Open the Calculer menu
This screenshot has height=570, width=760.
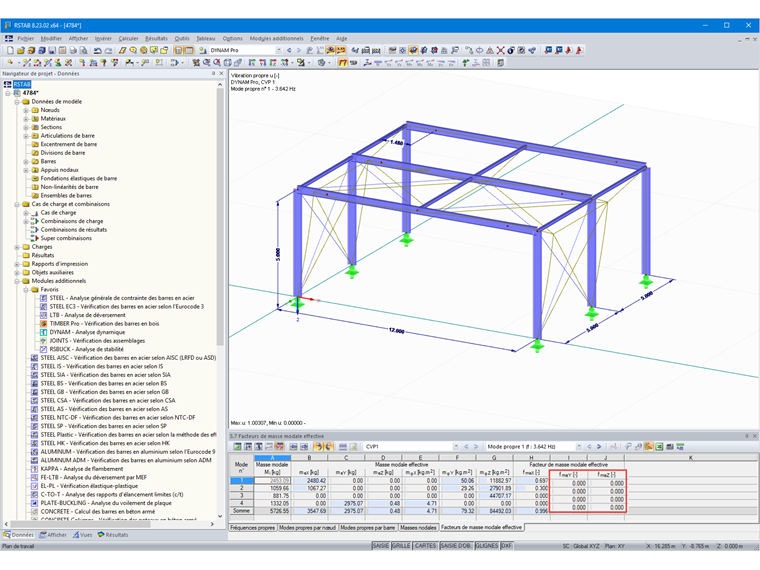coord(128,38)
